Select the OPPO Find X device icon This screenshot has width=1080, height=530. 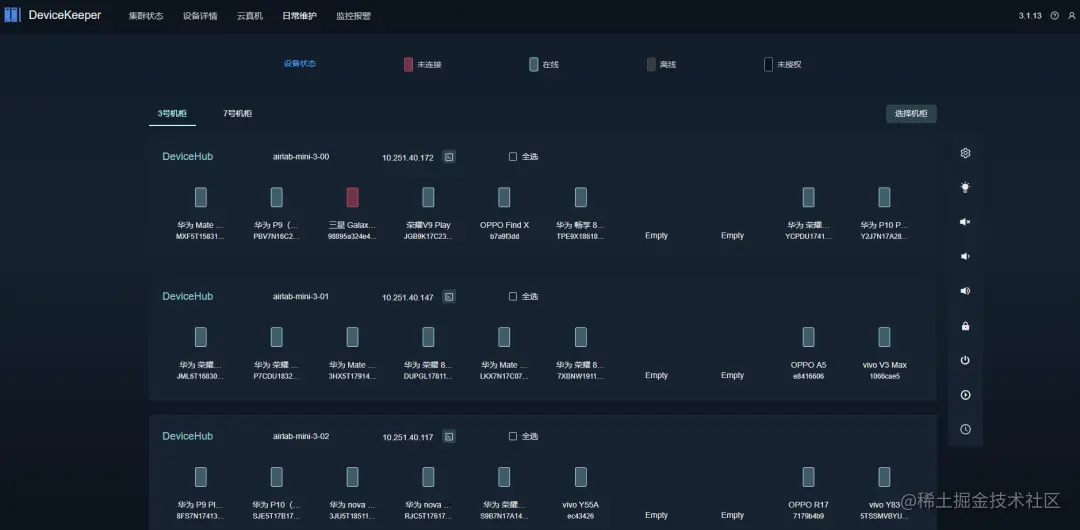[x=504, y=197]
